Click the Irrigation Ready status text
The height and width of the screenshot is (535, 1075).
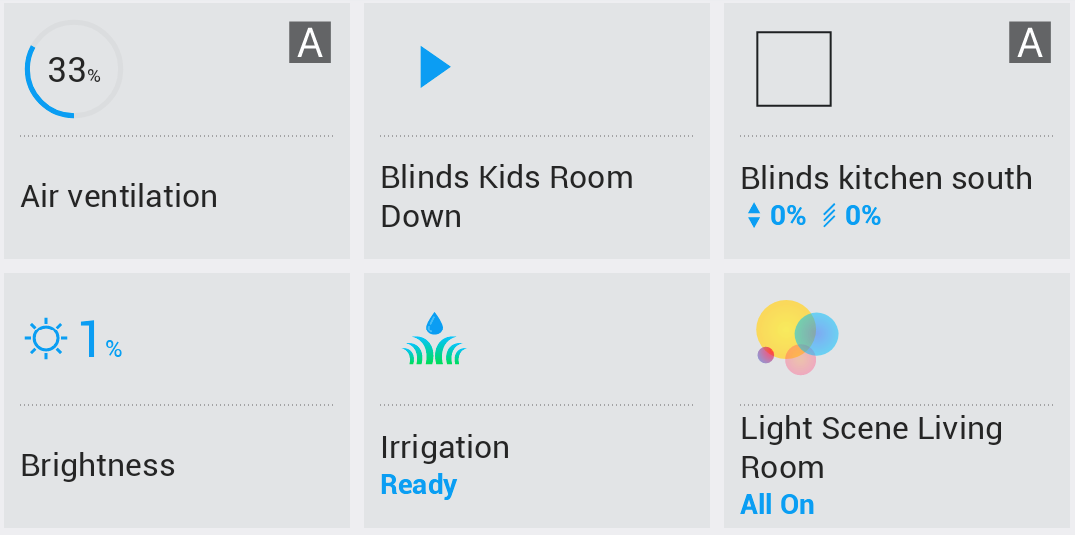coord(419,485)
